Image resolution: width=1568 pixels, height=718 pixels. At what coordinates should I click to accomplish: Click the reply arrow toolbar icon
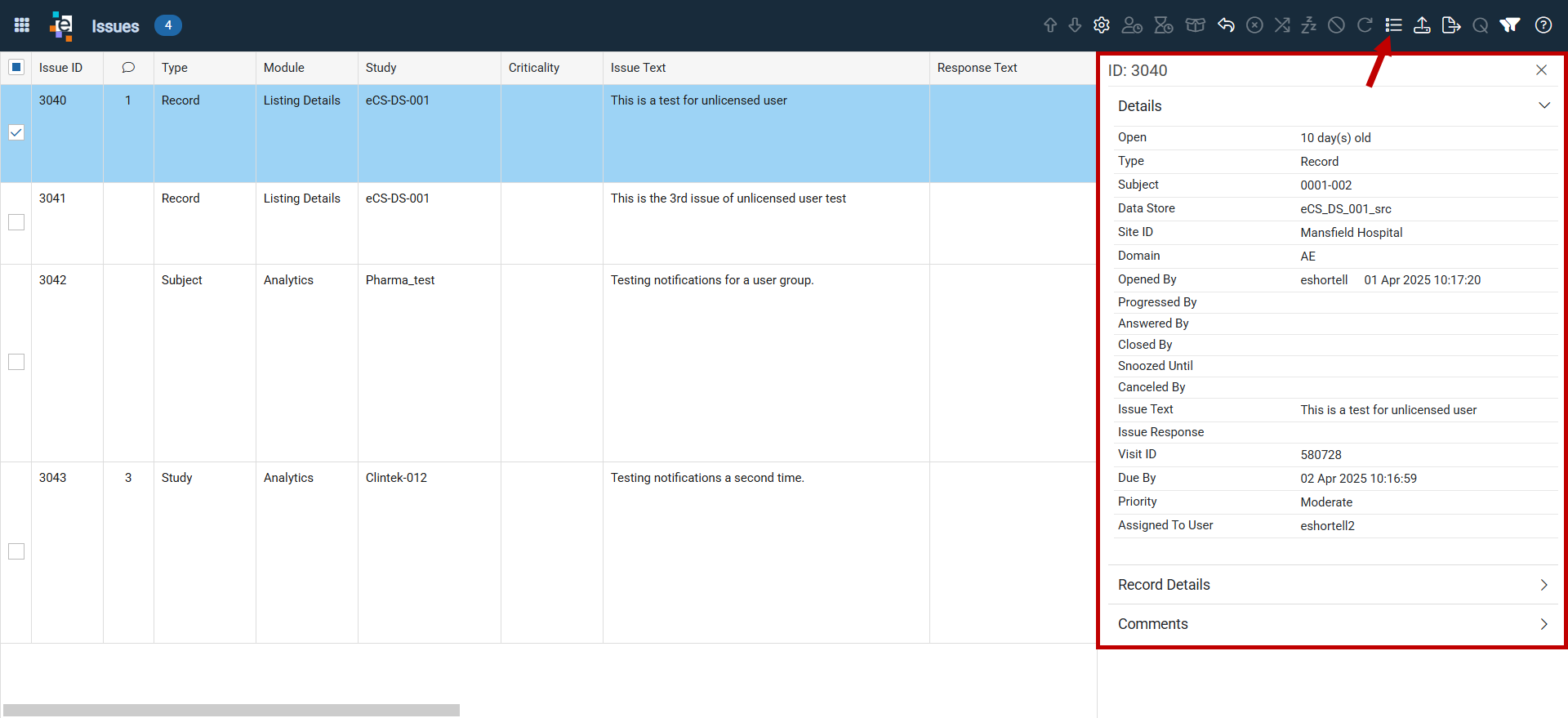pos(1226,25)
